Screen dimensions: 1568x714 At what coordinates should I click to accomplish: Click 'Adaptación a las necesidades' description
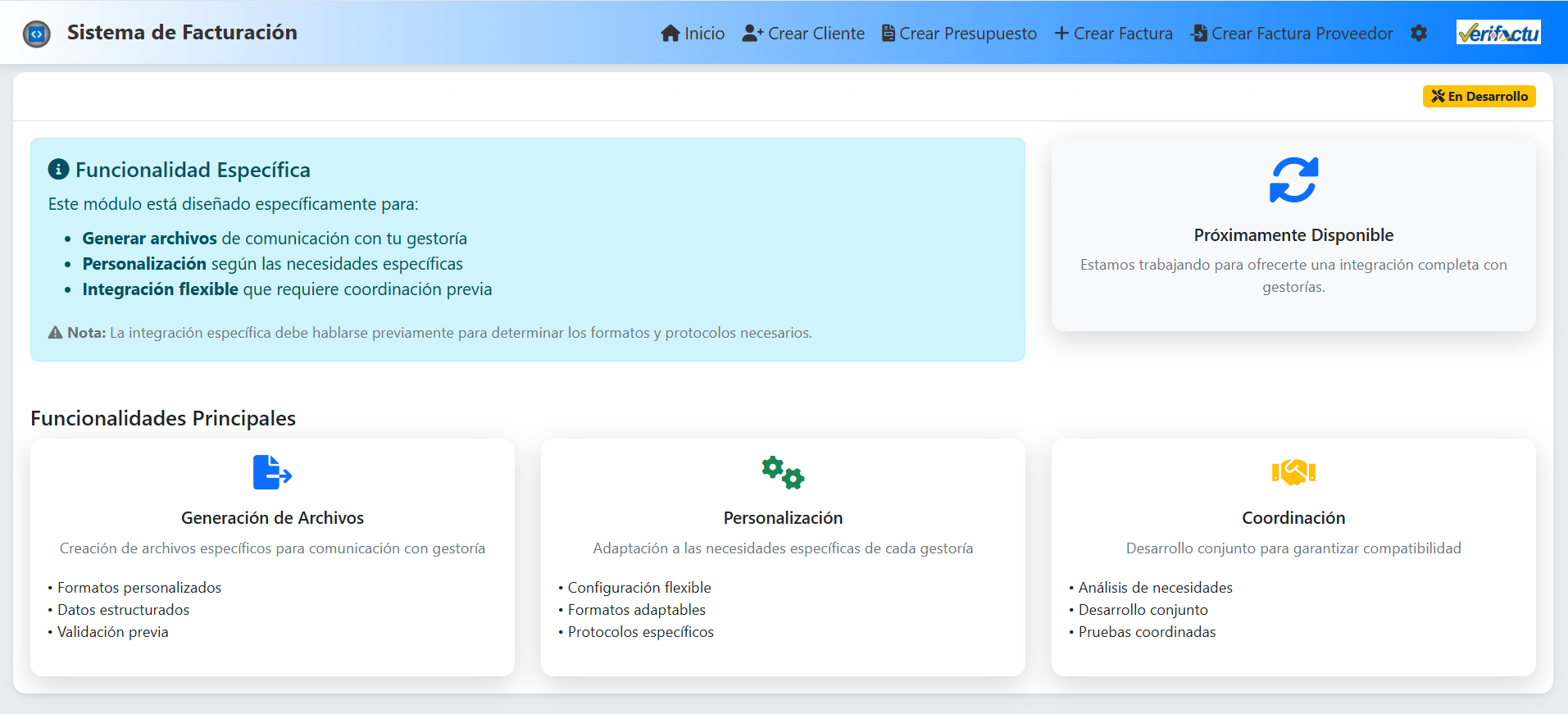click(783, 548)
